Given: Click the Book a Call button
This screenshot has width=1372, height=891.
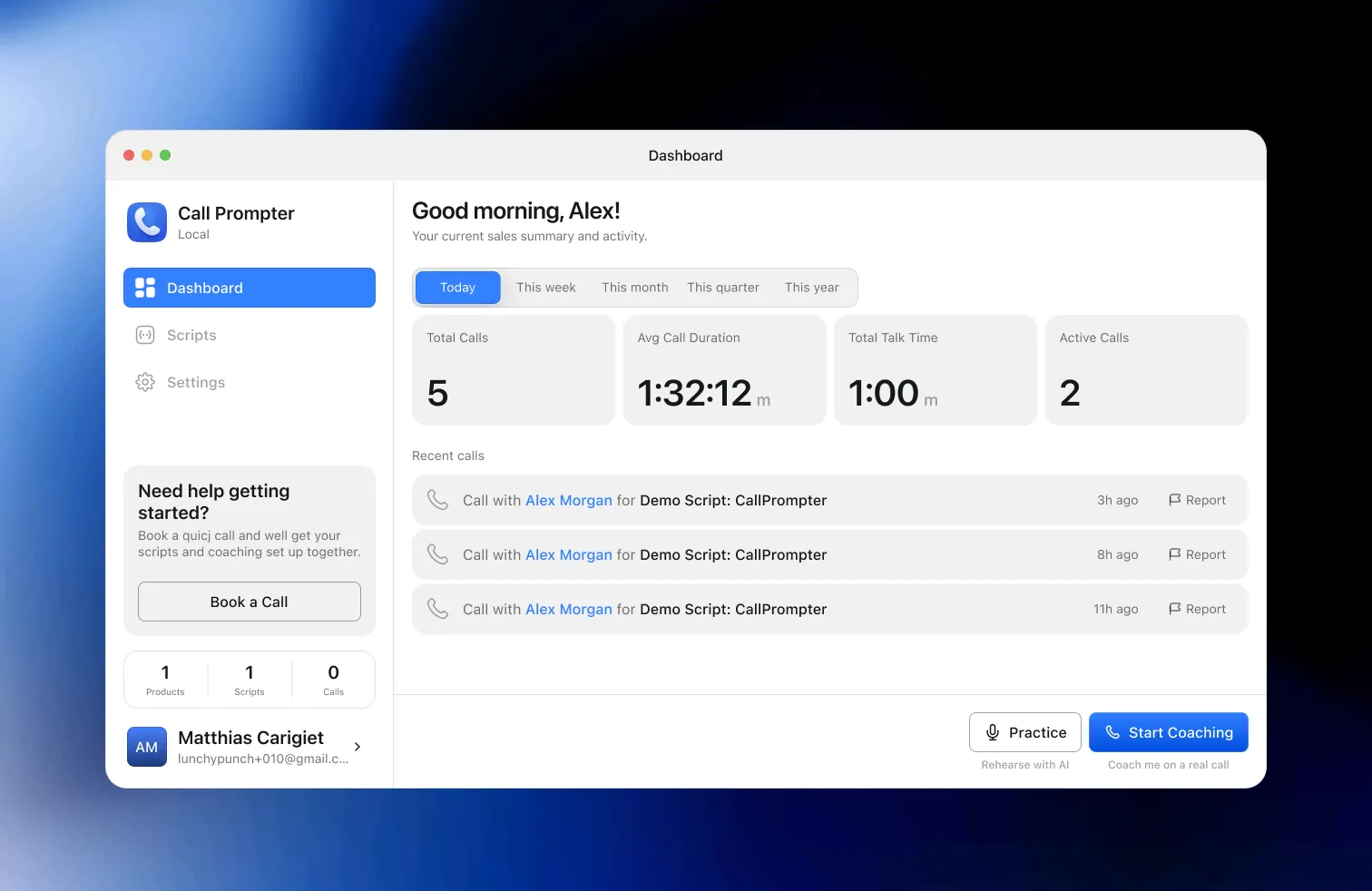Looking at the screenshot, I should [250, 602].
